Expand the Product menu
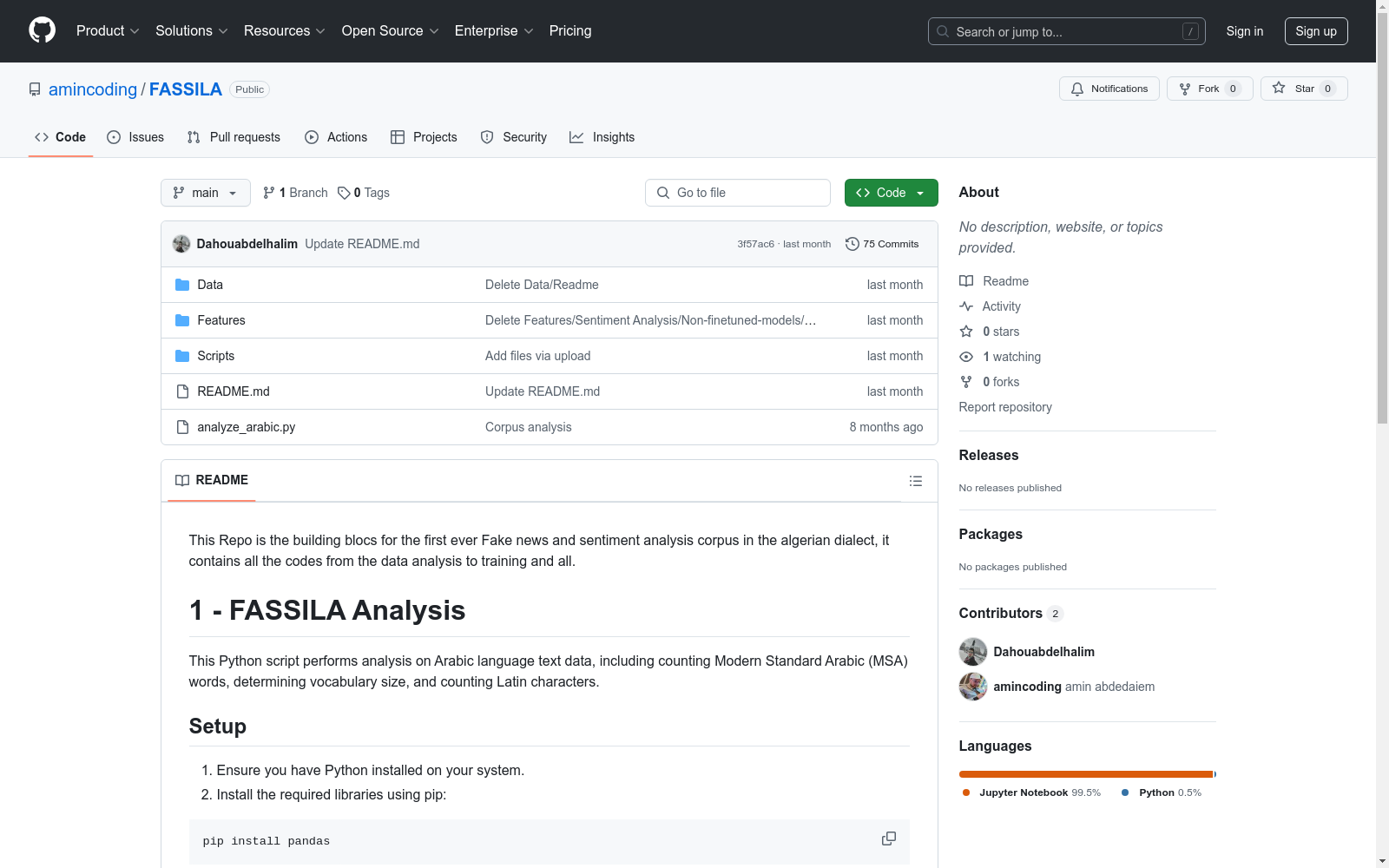The image size is (1389, 868). [108, 30]
